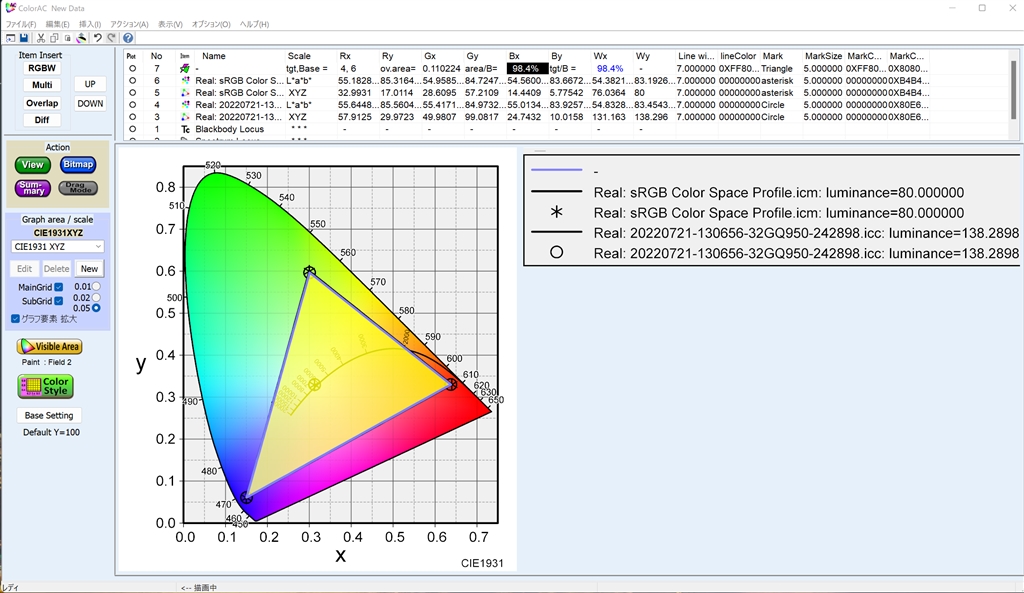Open the ヘルプ(H) menu
Viewport: 1024px width, 593px height.
point(254,24)
